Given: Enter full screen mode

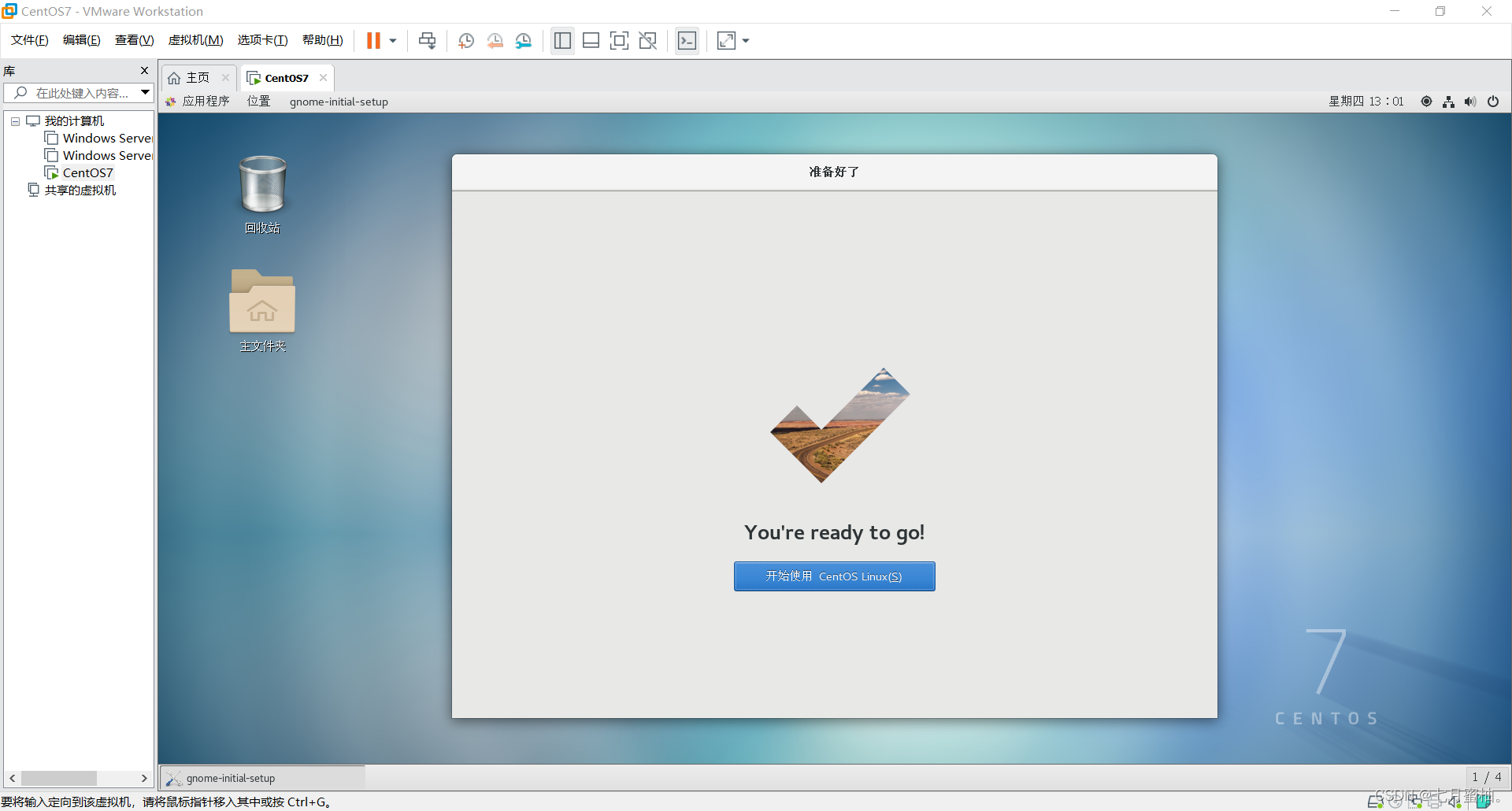Looking at the screenshot, I should coord(619,40).
